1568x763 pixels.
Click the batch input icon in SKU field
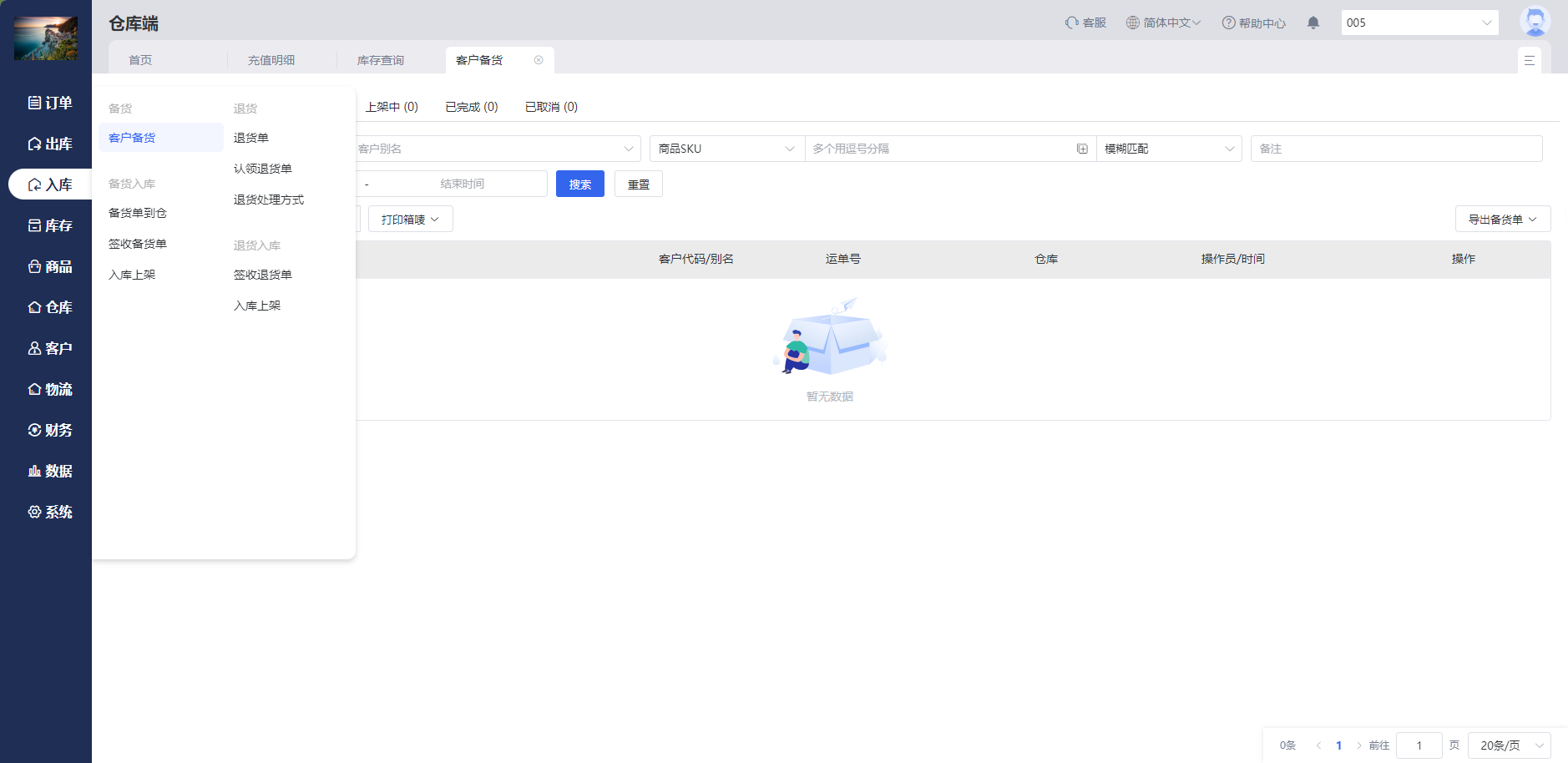[x=1082, y=149]
